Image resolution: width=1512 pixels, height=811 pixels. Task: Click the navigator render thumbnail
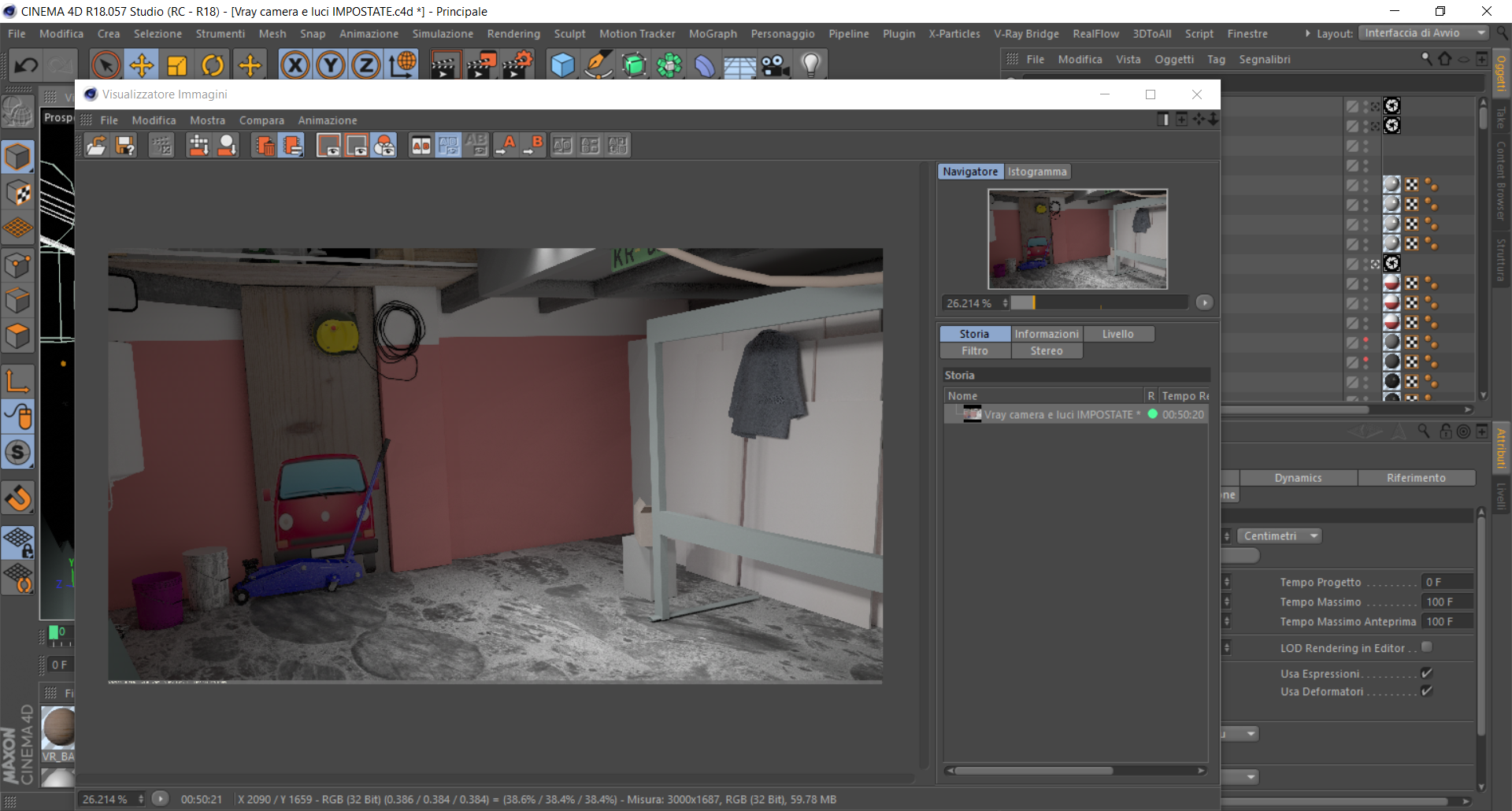(1077, 239)
